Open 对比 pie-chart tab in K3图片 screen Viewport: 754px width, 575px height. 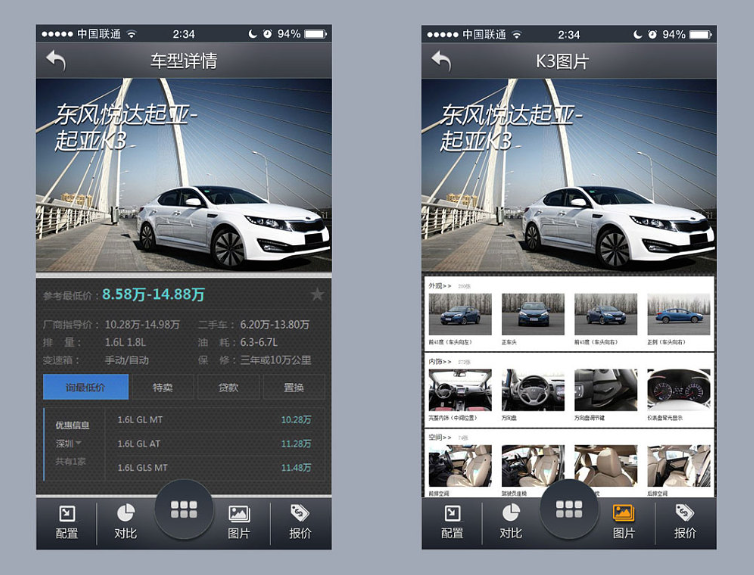pos(511,522)
